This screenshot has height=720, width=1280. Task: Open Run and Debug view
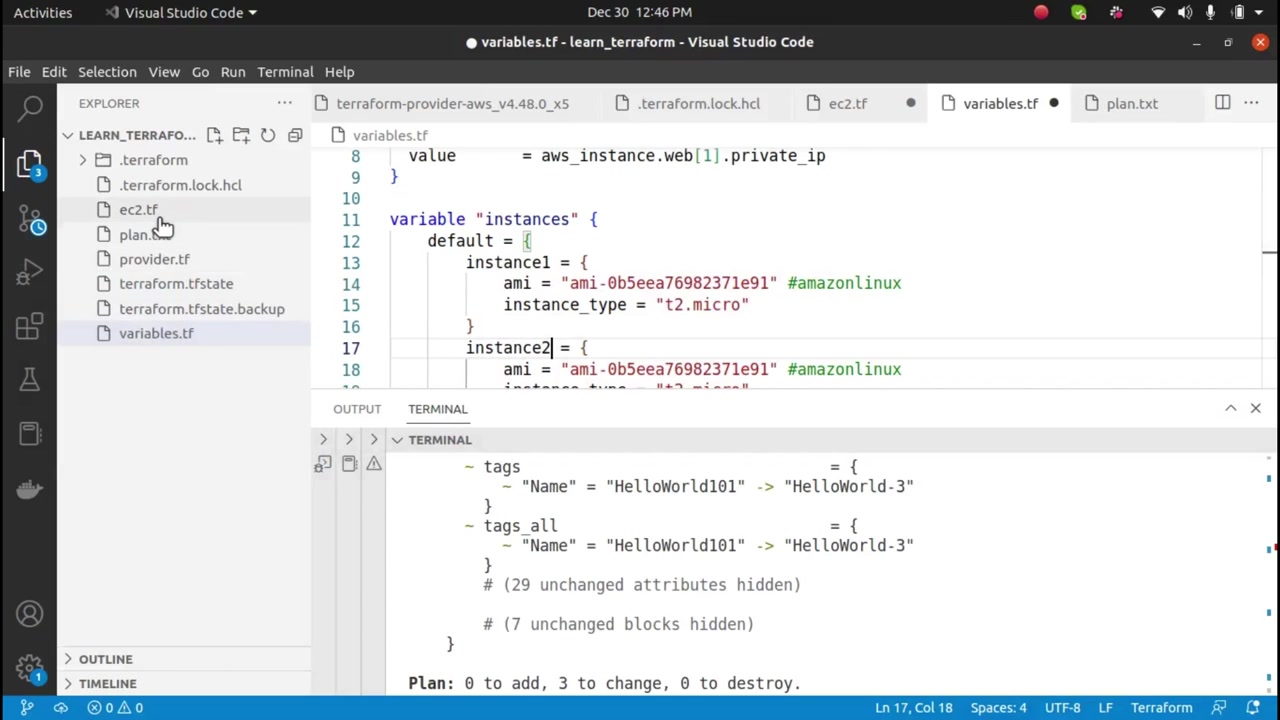coord(30,271)
